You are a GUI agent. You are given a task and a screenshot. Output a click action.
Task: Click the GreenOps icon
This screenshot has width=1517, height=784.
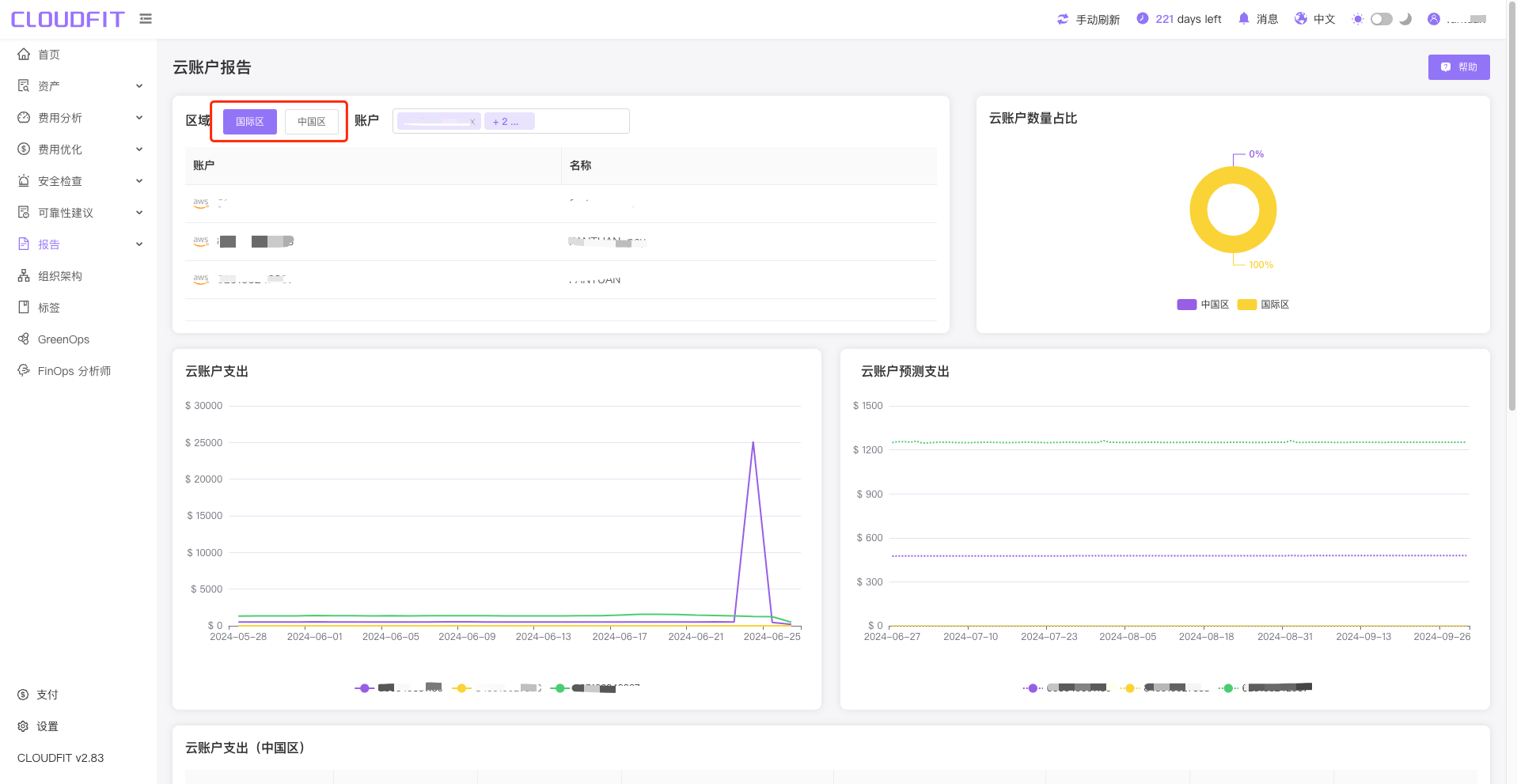(24, 339)
